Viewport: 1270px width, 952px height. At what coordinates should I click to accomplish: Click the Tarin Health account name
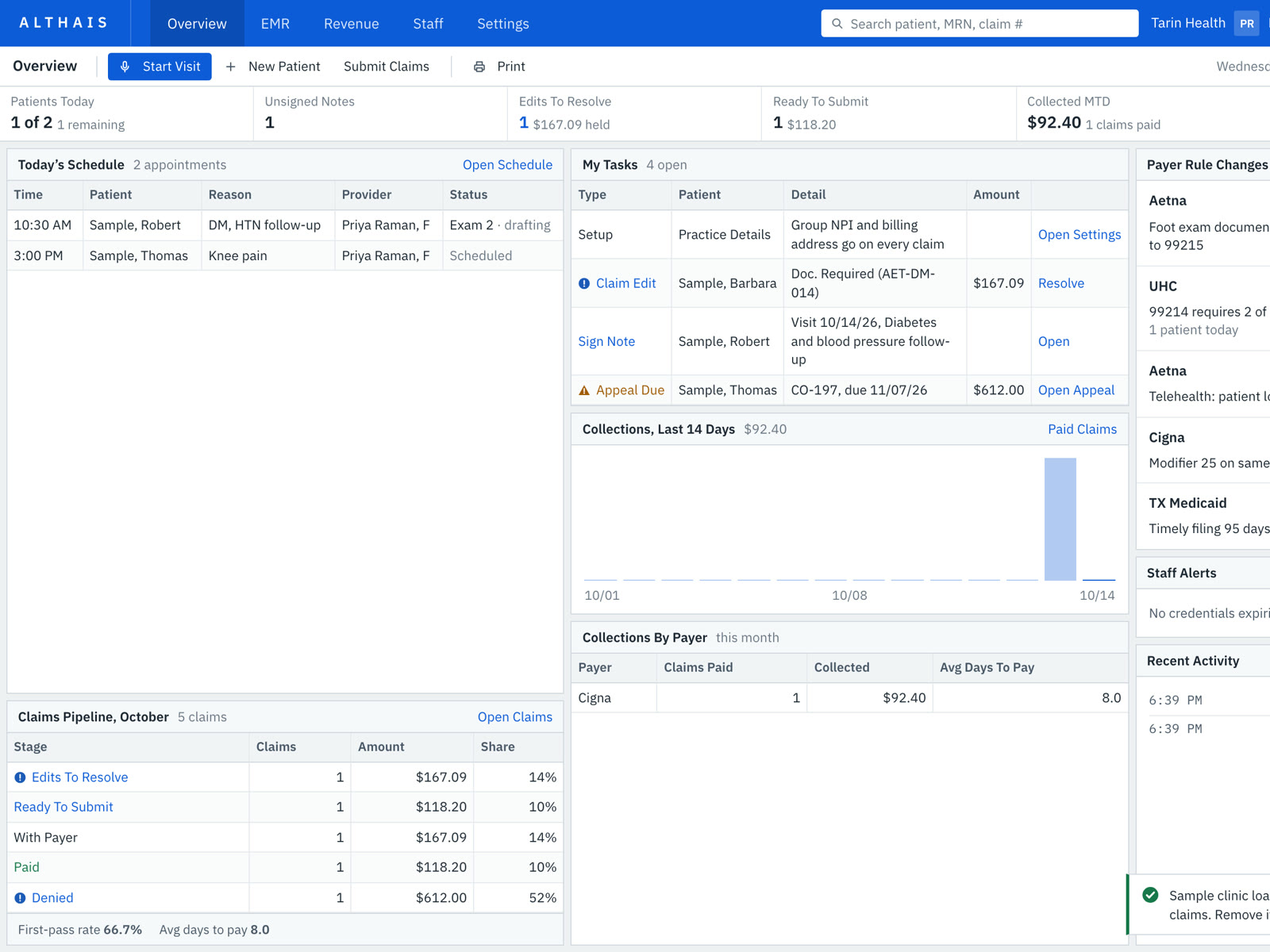coord(1187,23)
